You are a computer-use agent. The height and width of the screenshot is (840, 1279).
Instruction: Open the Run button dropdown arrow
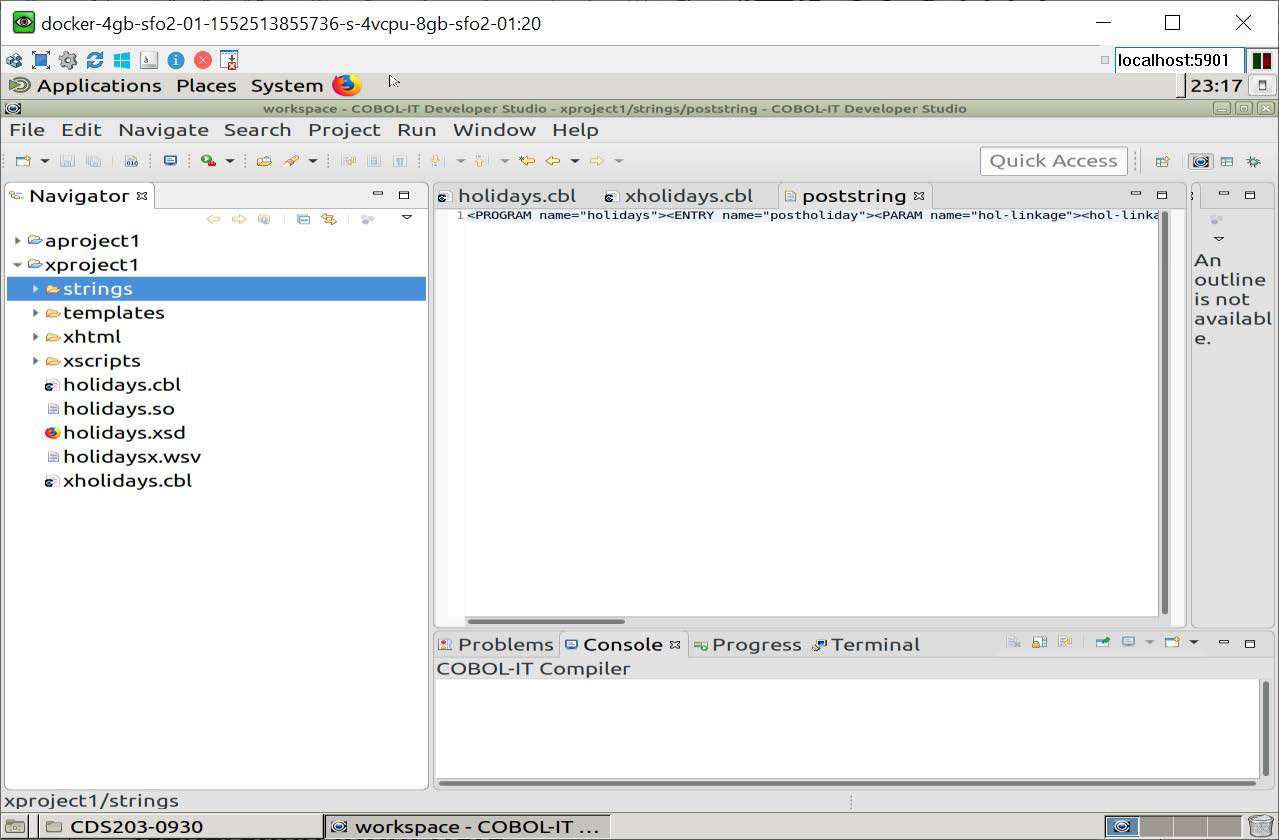[227, 161]
